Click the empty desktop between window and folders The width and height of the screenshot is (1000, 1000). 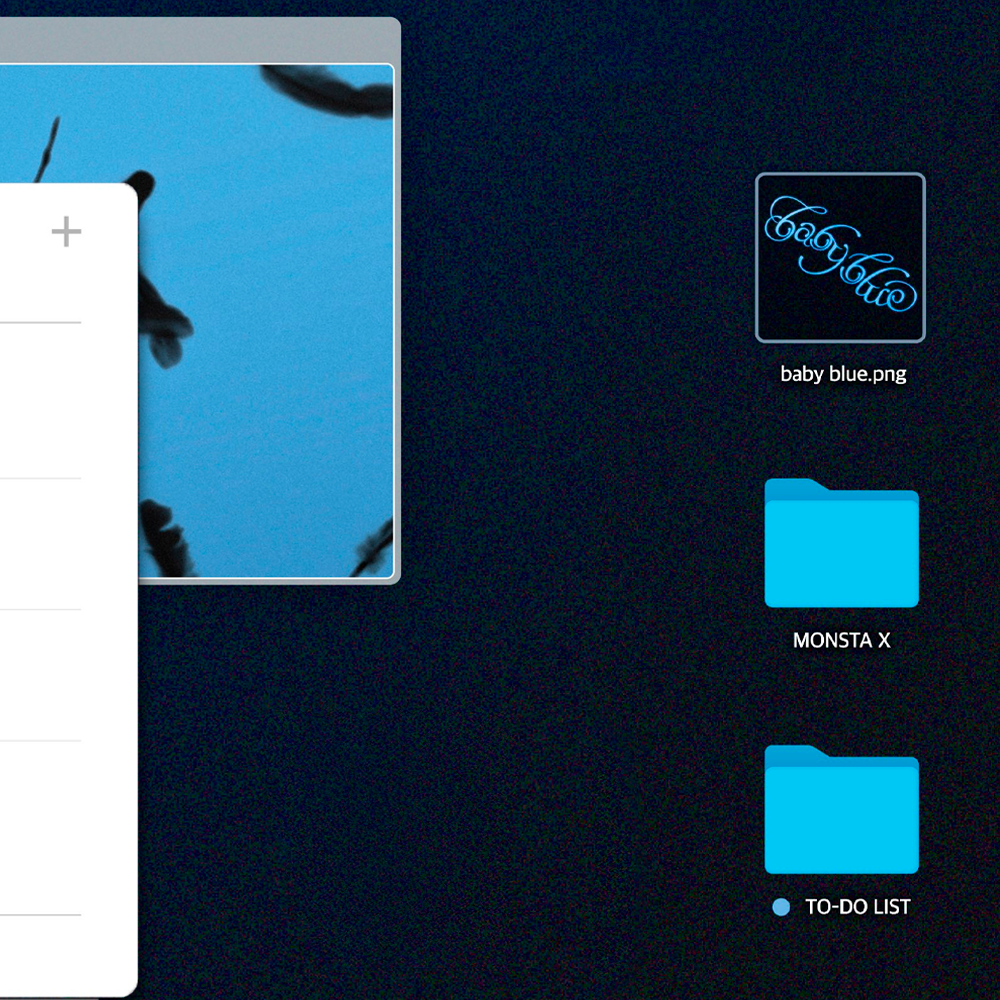580,500
